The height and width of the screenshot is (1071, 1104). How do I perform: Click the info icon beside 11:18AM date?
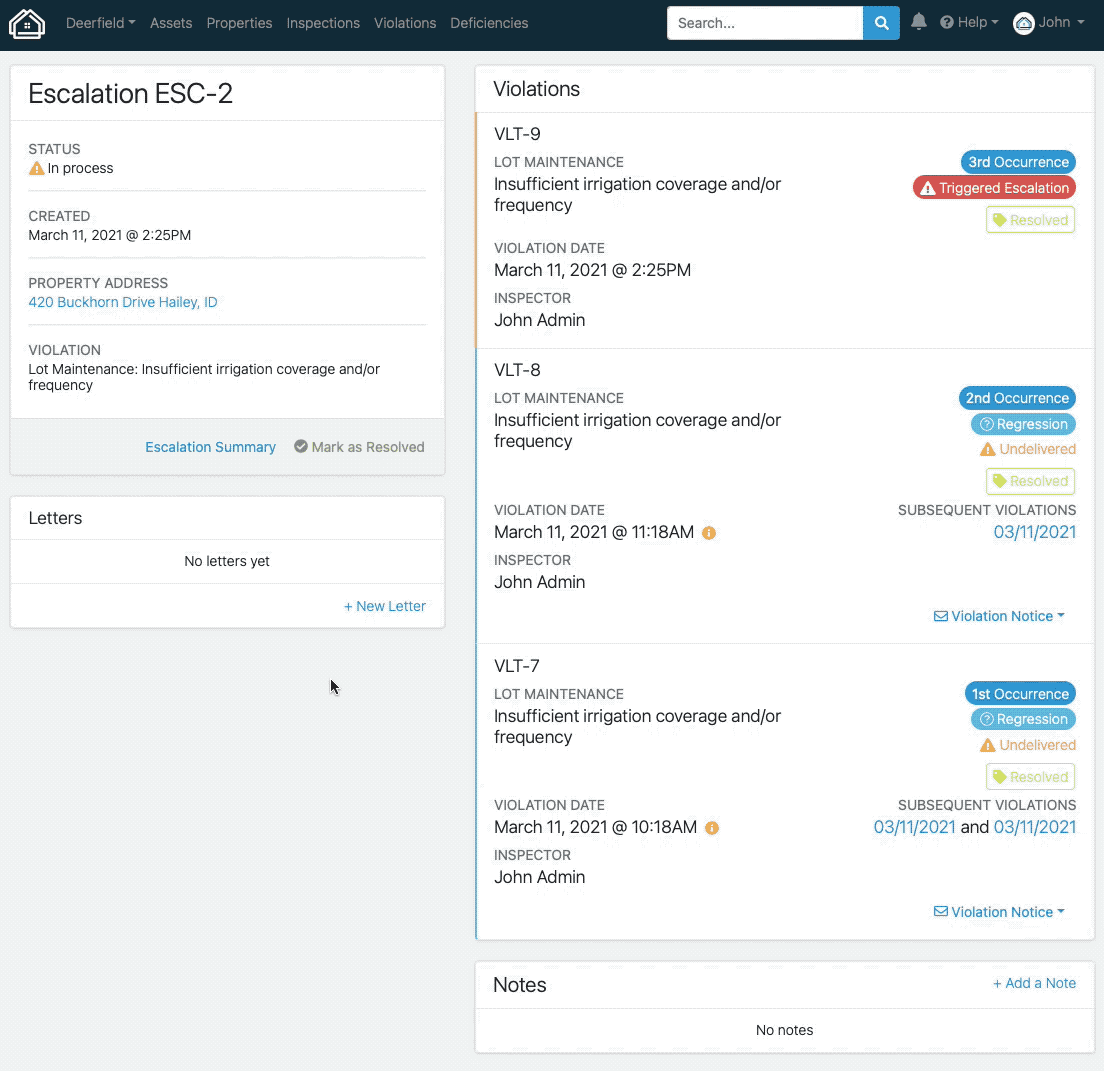click(709, 533)
